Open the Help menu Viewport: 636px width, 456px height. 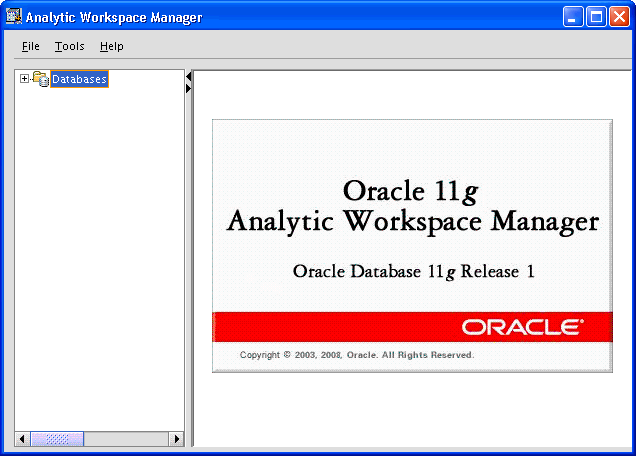[112, 46]
